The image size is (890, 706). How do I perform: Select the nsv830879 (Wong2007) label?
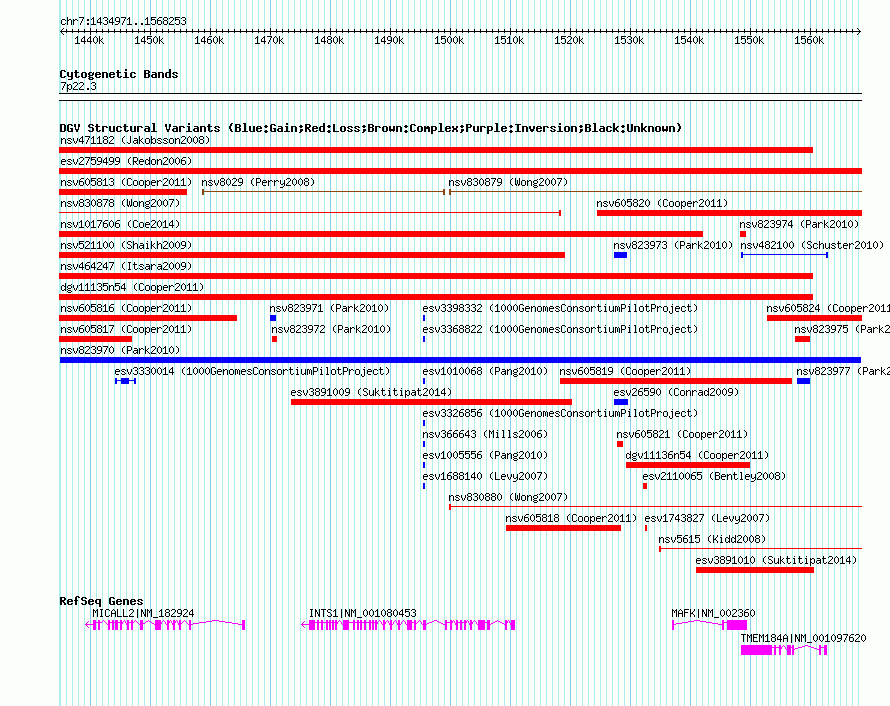click(508, 182)
